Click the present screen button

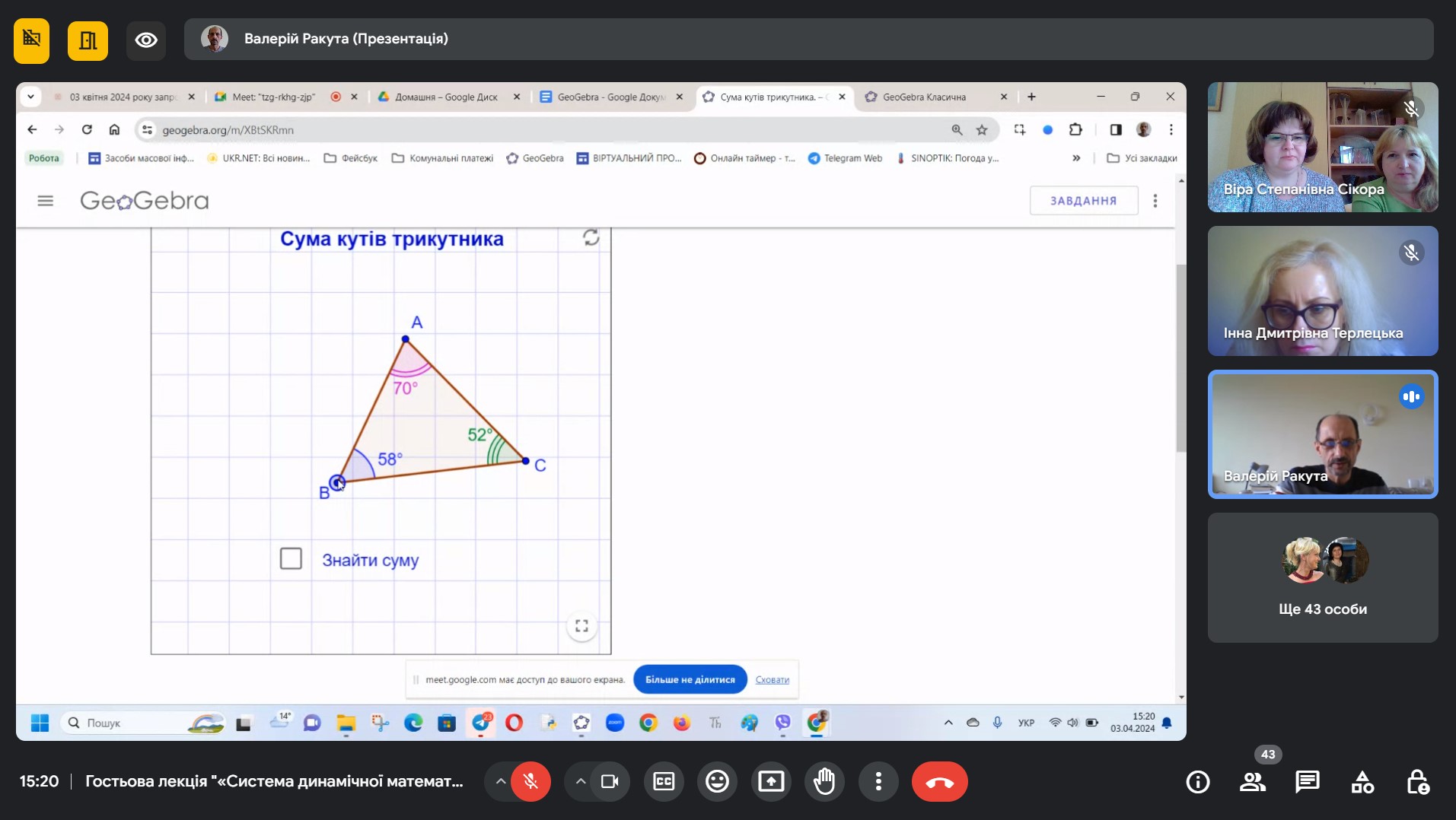771,781
